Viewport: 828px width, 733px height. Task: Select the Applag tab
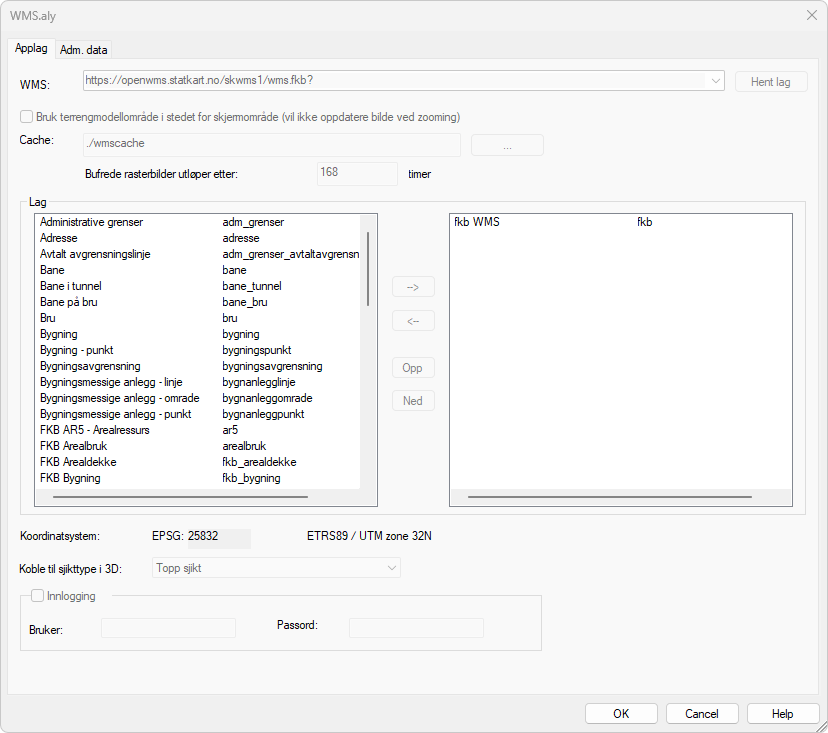coord(32,49)
